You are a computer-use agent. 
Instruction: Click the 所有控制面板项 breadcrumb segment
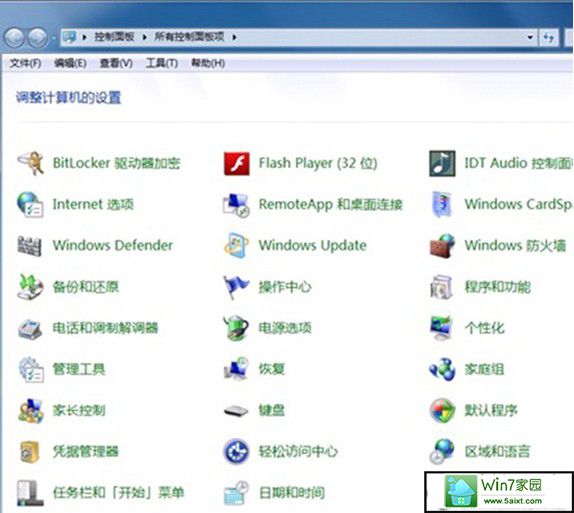189,37
